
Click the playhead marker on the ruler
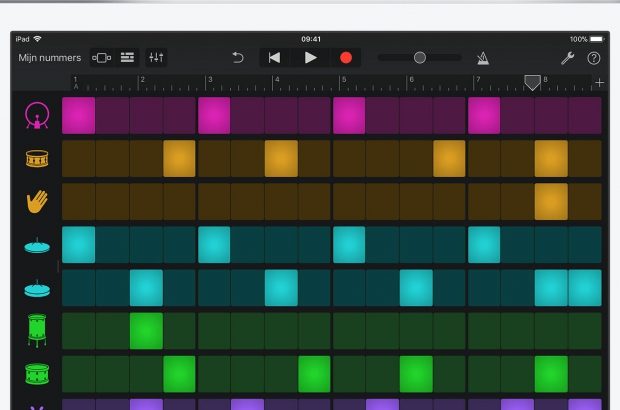[x=533, y=83]
